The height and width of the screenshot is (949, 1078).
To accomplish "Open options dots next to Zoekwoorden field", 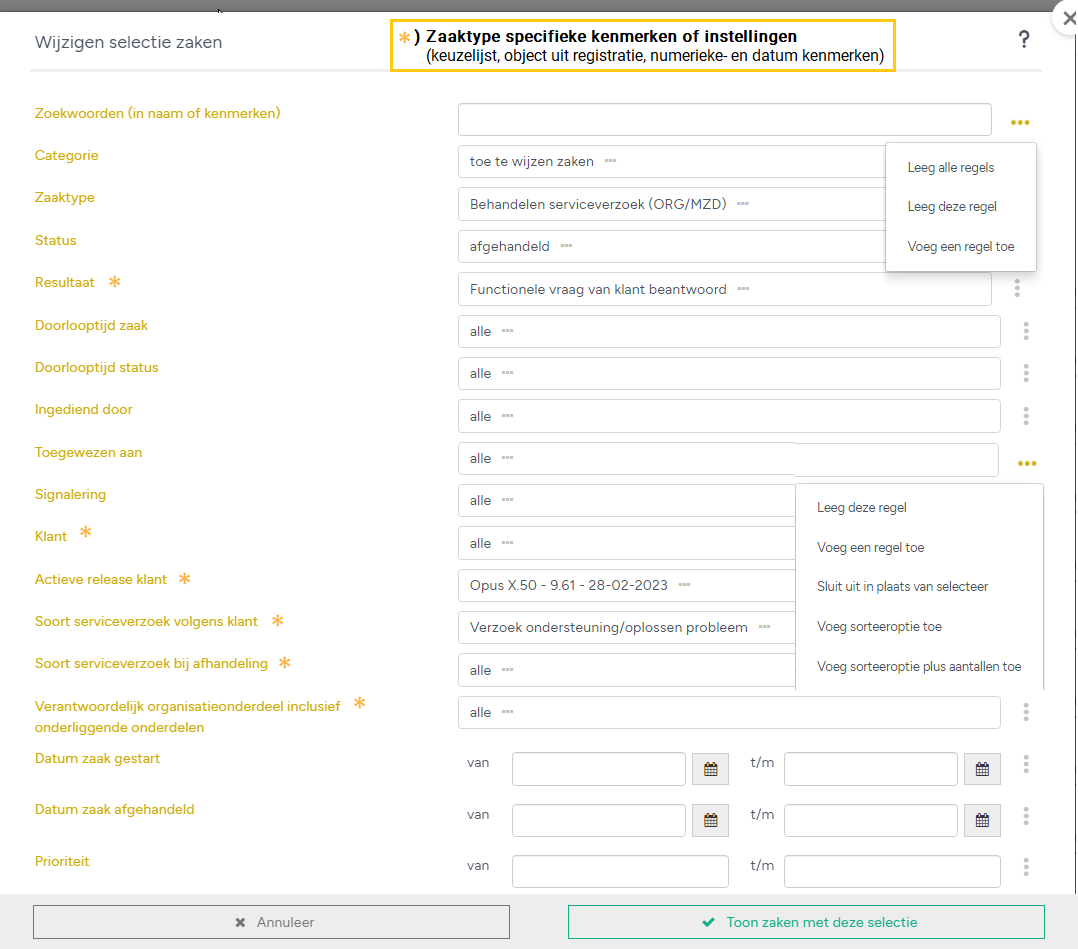I will pyautogui.click(x=1020, y=122).
